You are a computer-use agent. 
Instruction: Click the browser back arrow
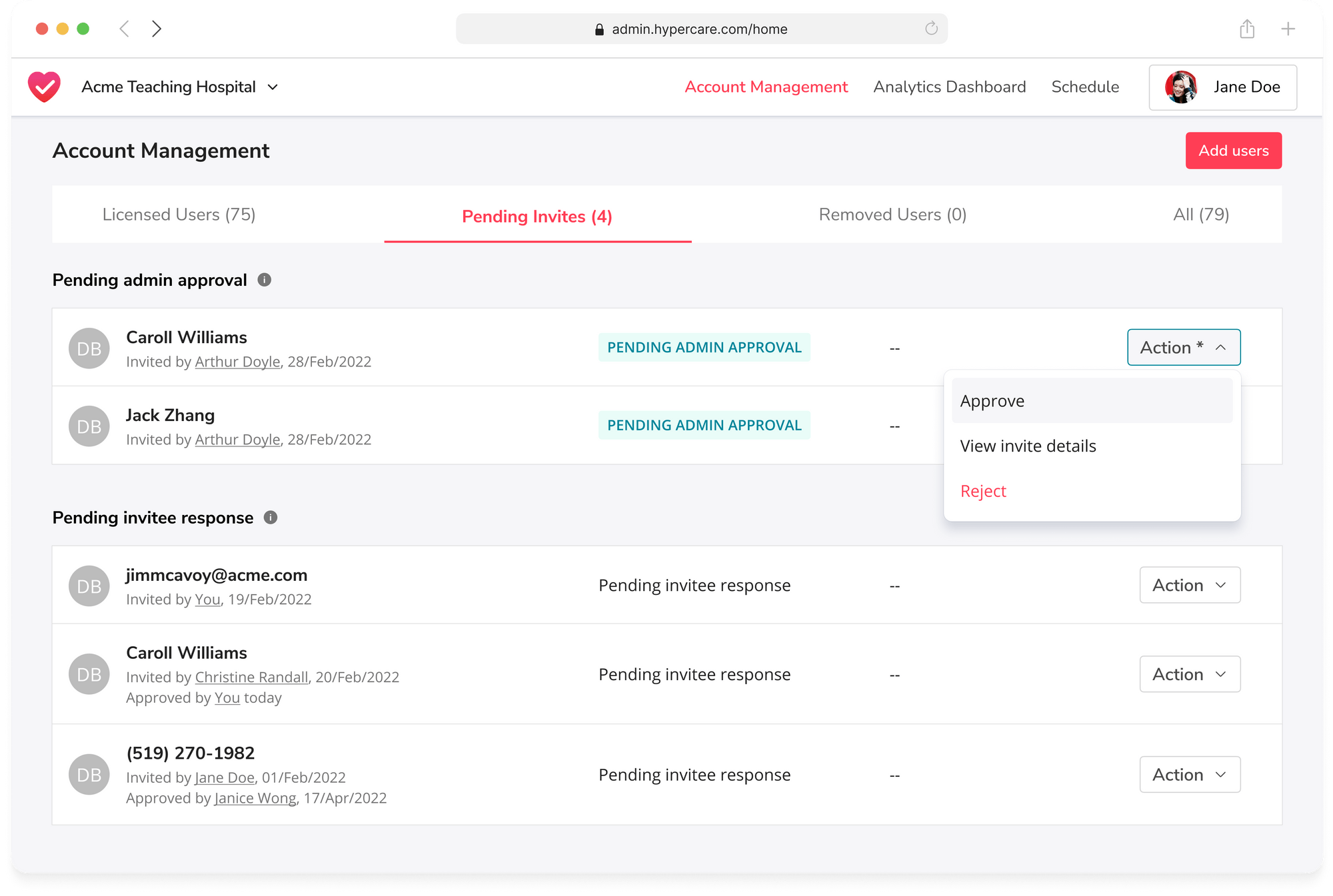click(x=124, y=29)
